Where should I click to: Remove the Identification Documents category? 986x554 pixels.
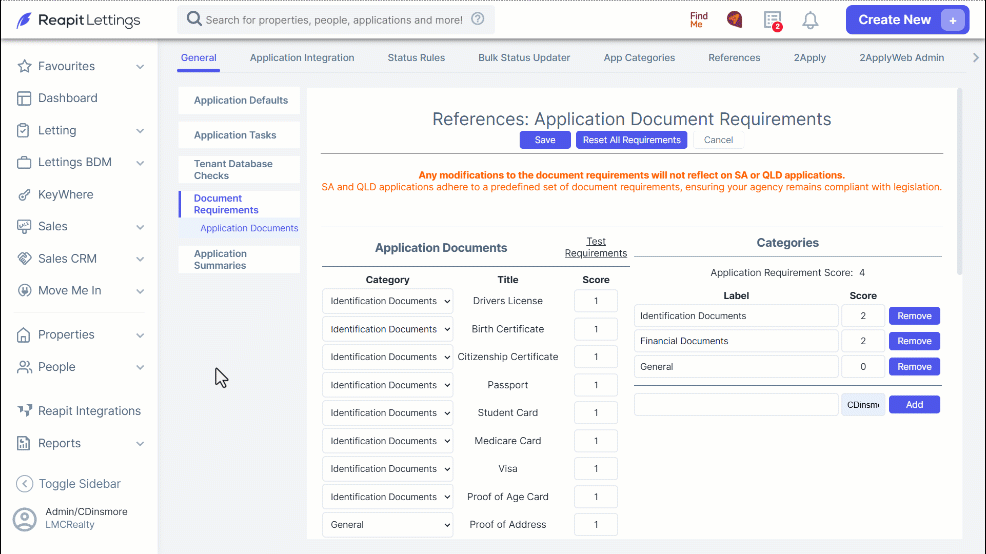[914, 316]
